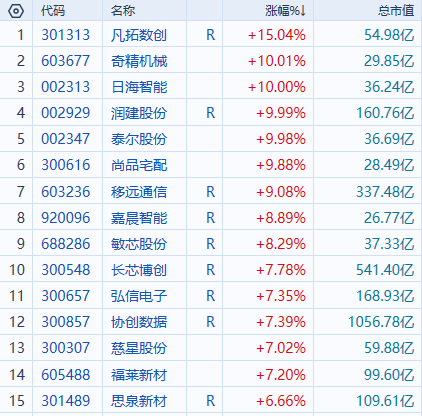Click market cap 99.60亿
This screenshot has width=422, height=416.
(x=389, y=375)
